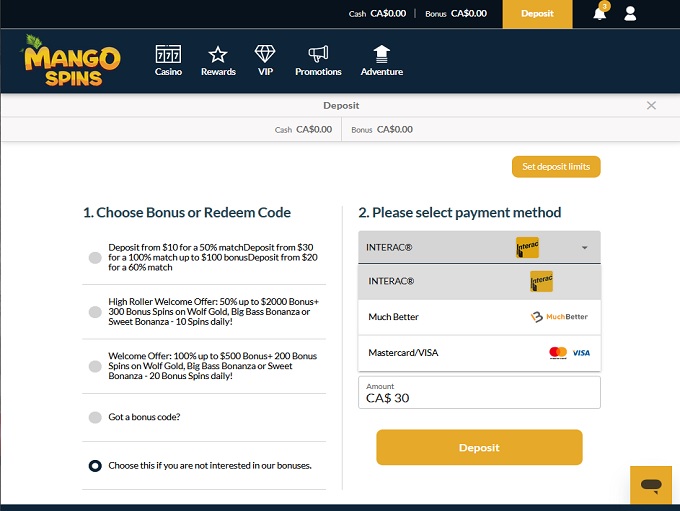Click the yellow Deposit button in header
The height and width of the screenshot is (511, 680).
537,14
